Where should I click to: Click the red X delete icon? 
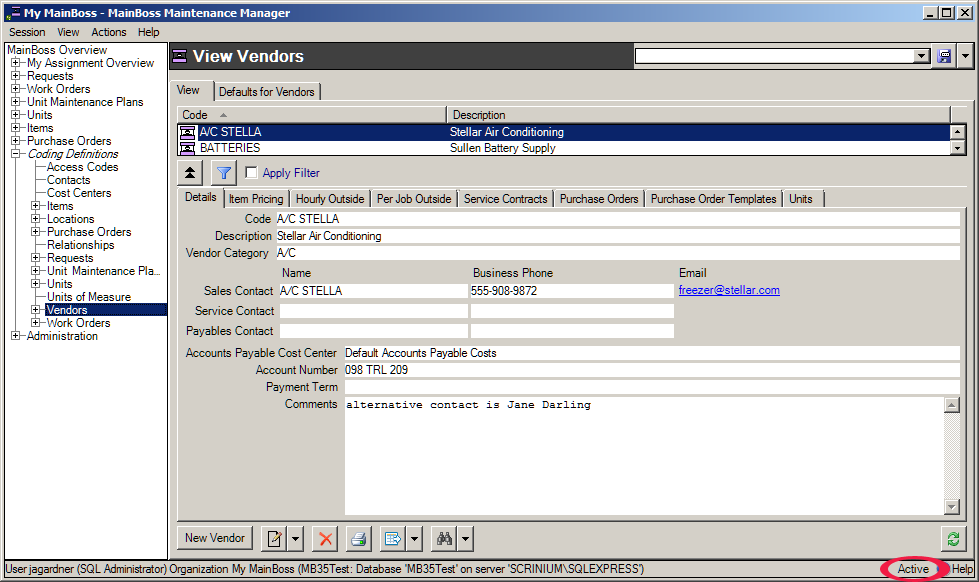(x=325, y=538)
